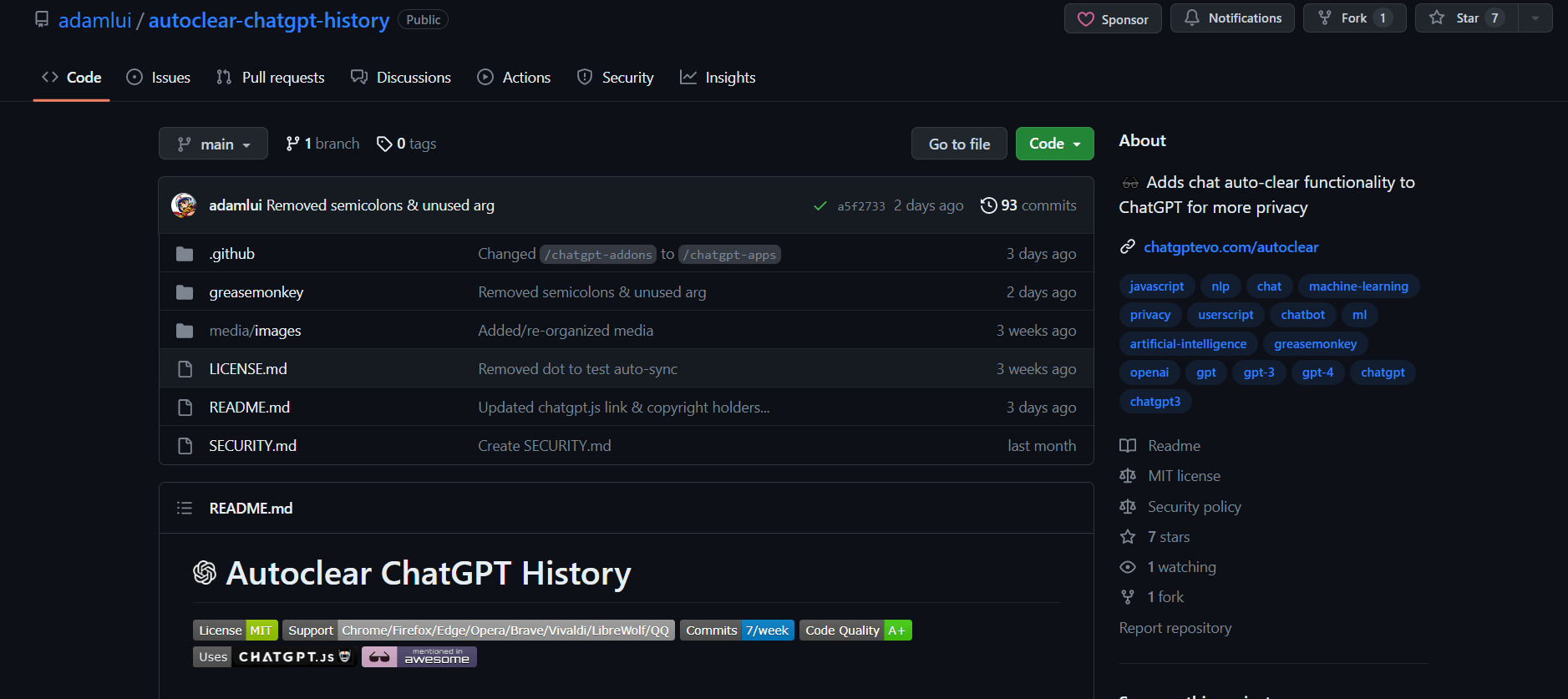View the Security tab
Viewport: 1568px width, 699px height.
(616, 78)
